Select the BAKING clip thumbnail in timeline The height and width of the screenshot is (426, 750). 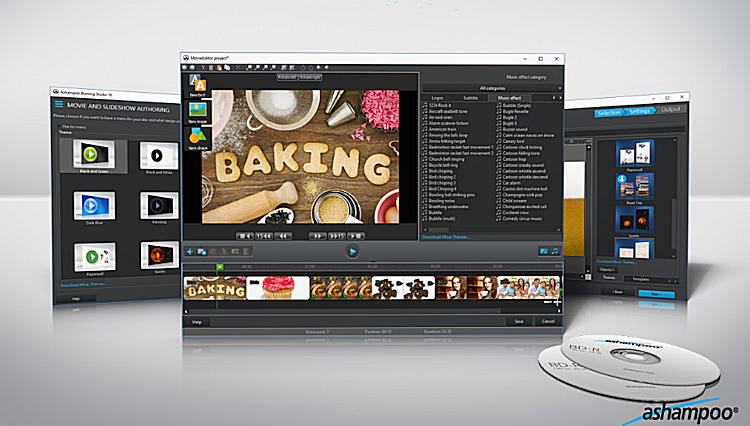(215, 289)
